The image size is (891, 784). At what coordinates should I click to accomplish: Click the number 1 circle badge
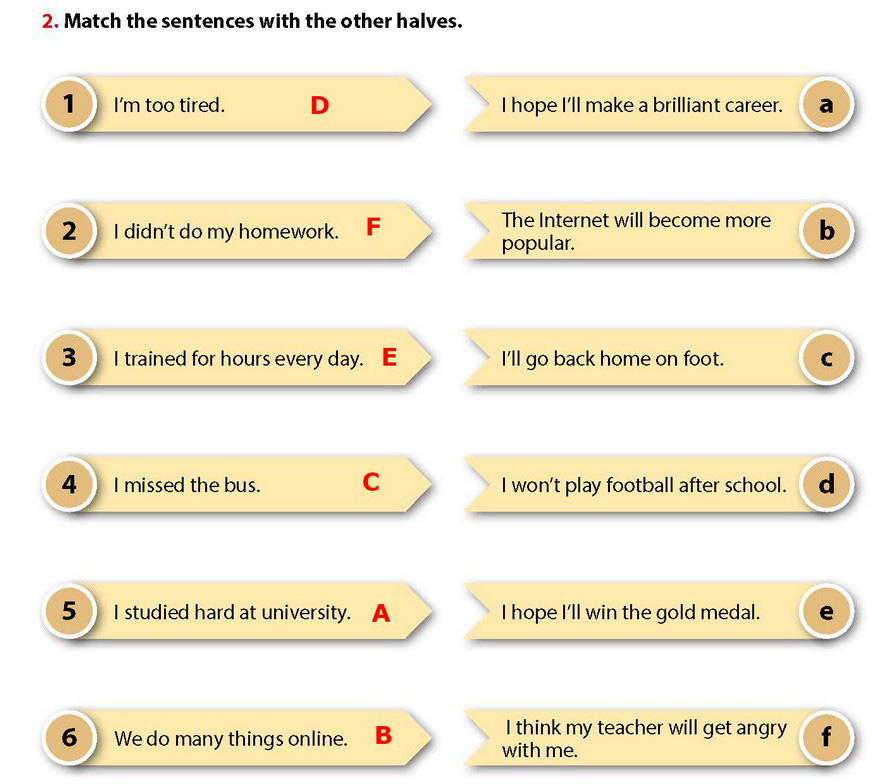tap(69, 104)
